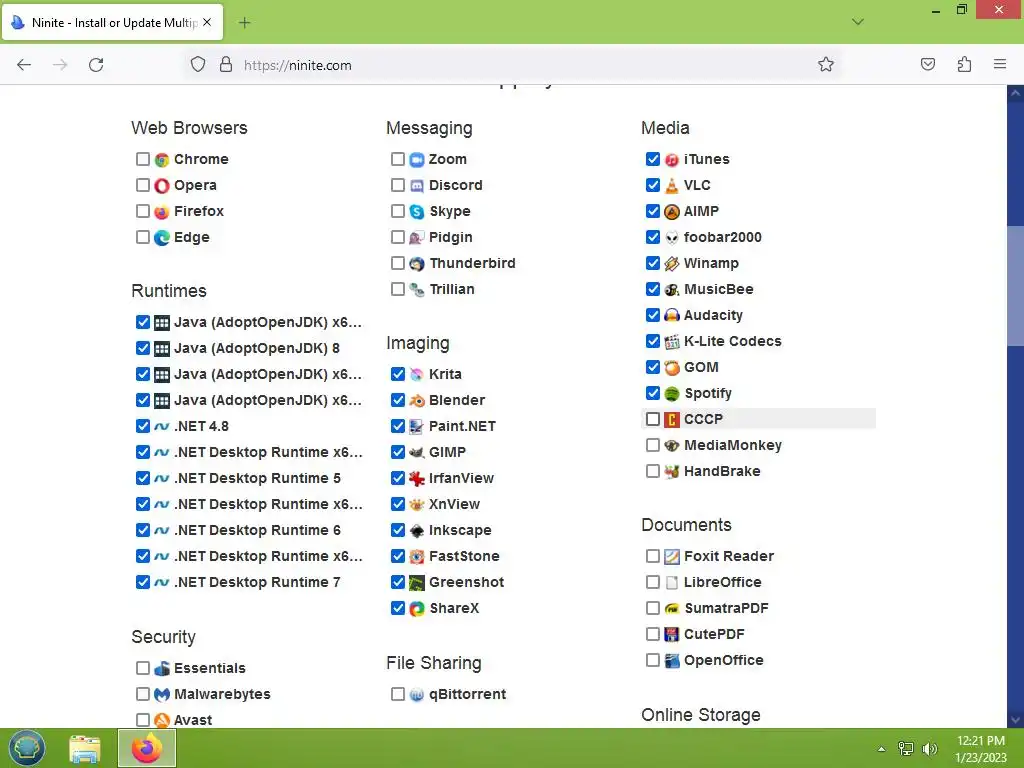1024x768 pixels.
Task: Click the scrollbar down arrow
Action: (1015, 720)
